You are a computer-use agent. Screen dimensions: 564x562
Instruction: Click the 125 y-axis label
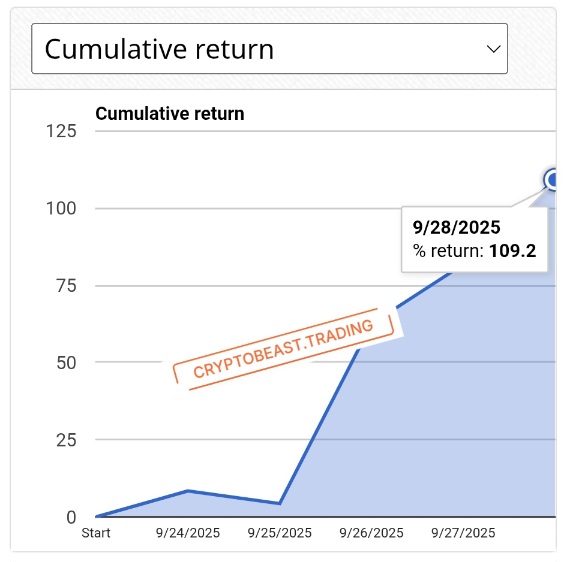click(x=61, y=131)
